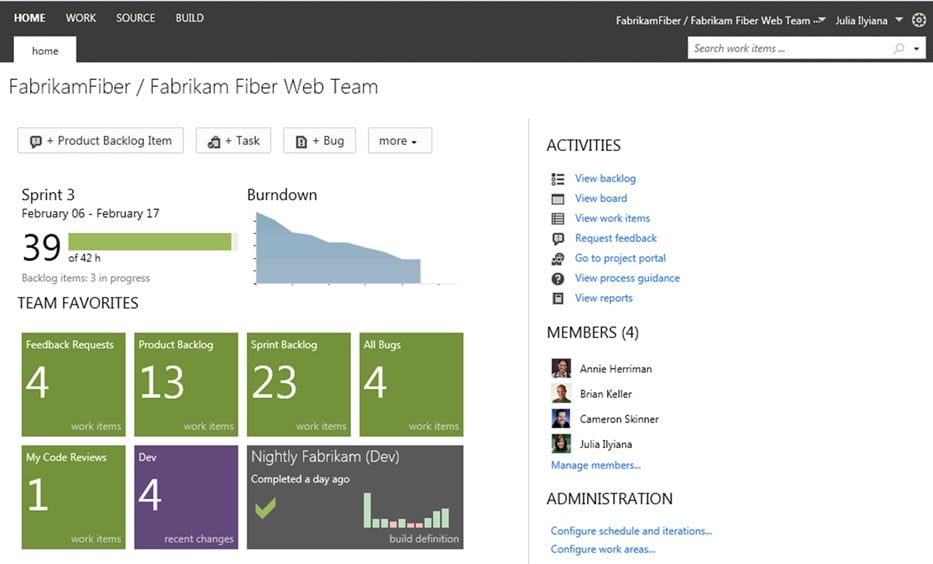The width and height of the screenshot is (933, 564).
Task: Open the Nightly Fabrikam (Dev) build tile
Action: pos(355,497)
